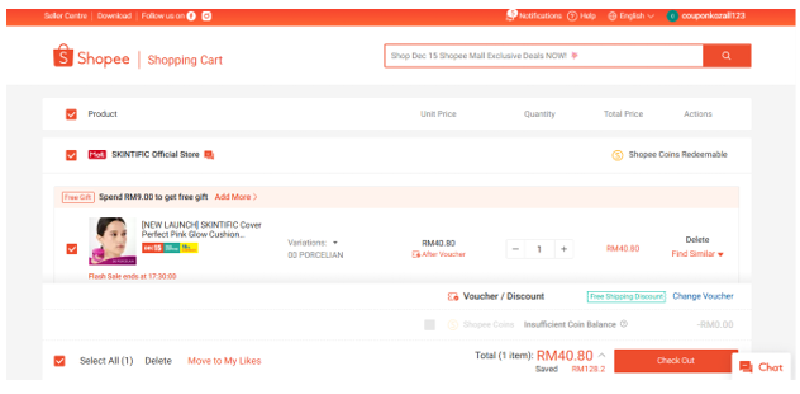Click Check Out button

(x=676, y=360)
